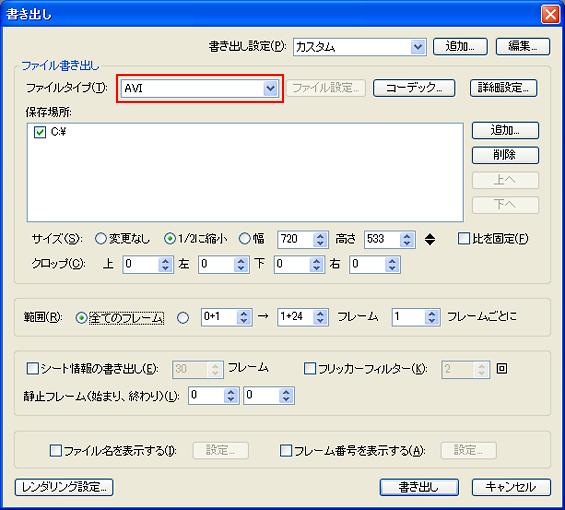The height and width of the screenshot is (510, 565).
Task: Open レンダリング設定 dialog
Action: tap(64, 487)
